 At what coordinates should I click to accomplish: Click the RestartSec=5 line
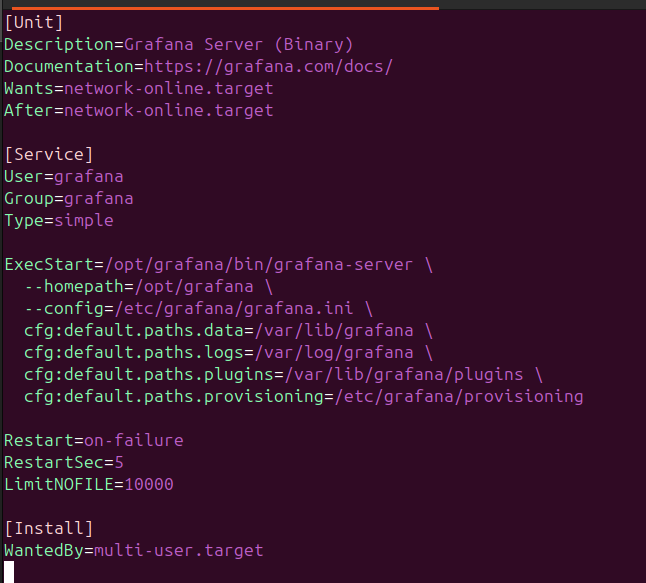click(x=64, y=462)
